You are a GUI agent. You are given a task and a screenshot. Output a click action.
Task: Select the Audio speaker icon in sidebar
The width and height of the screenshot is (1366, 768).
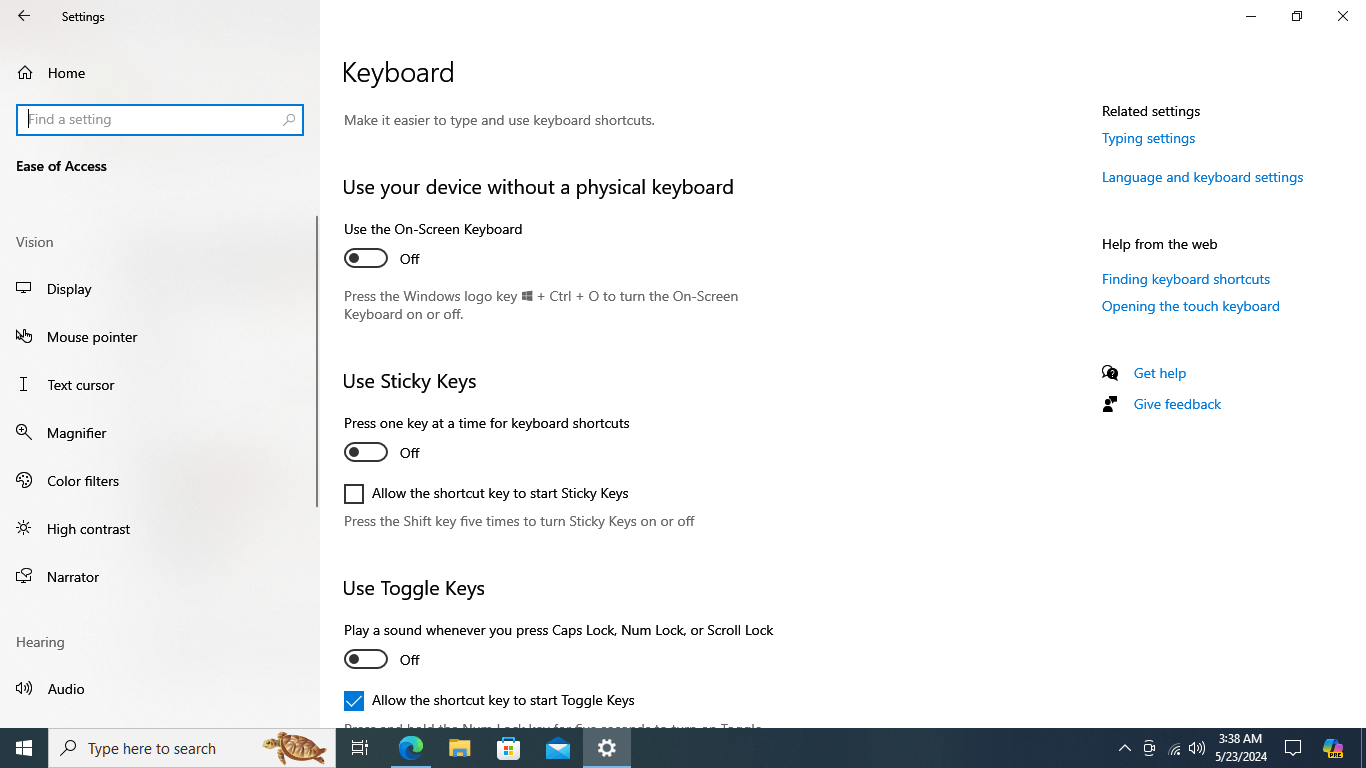point(24,689)
